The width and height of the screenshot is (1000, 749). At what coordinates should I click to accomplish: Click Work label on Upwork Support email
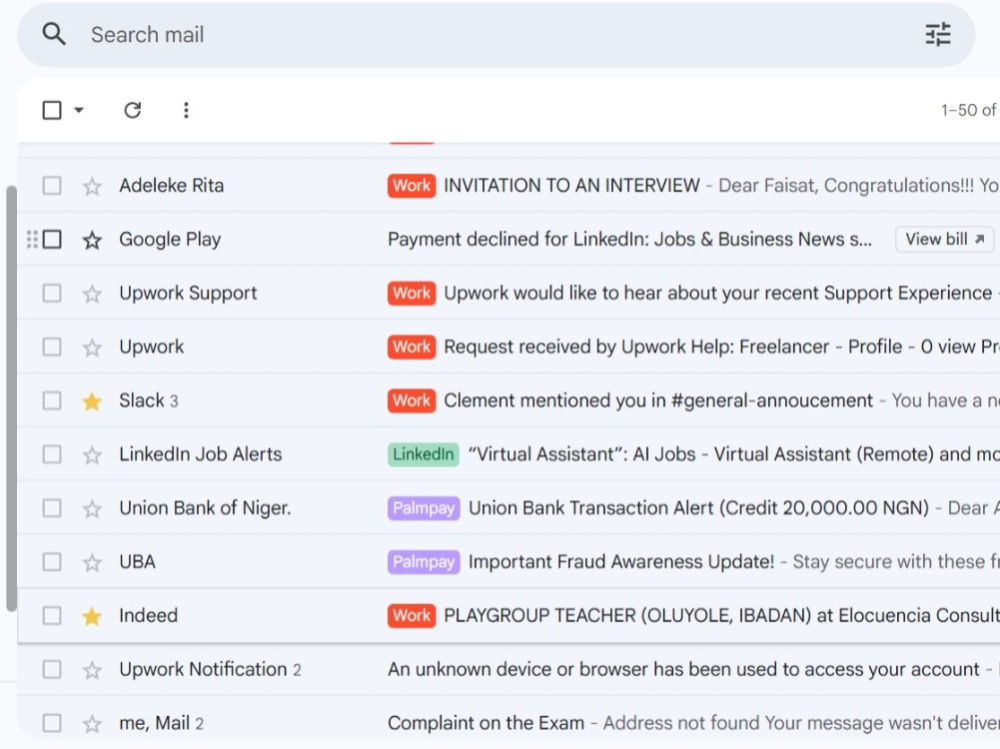[411, 293]
